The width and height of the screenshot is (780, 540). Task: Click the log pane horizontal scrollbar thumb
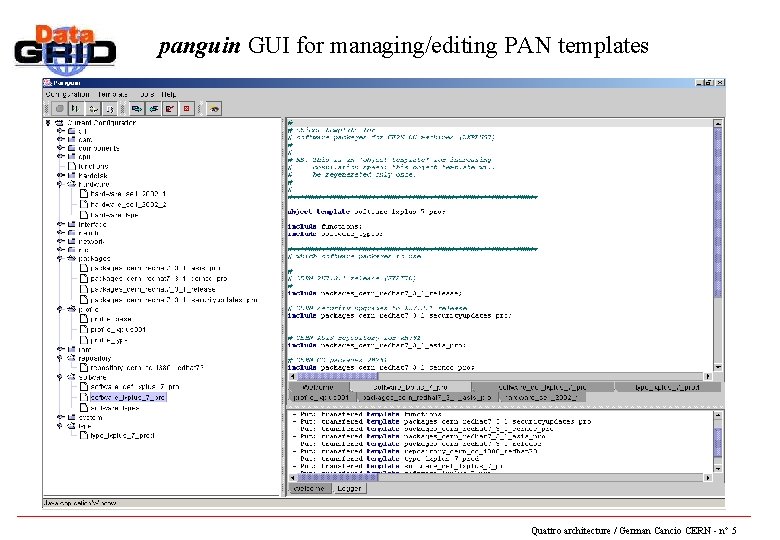[x=338, y=477]
